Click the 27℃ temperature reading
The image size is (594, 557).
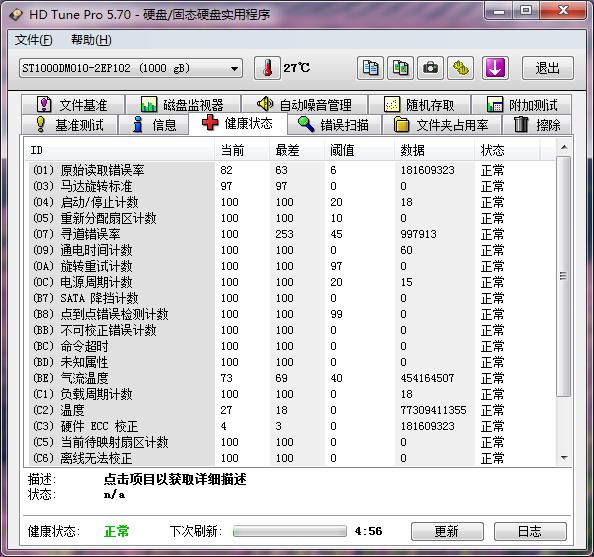tap(297, 68)
